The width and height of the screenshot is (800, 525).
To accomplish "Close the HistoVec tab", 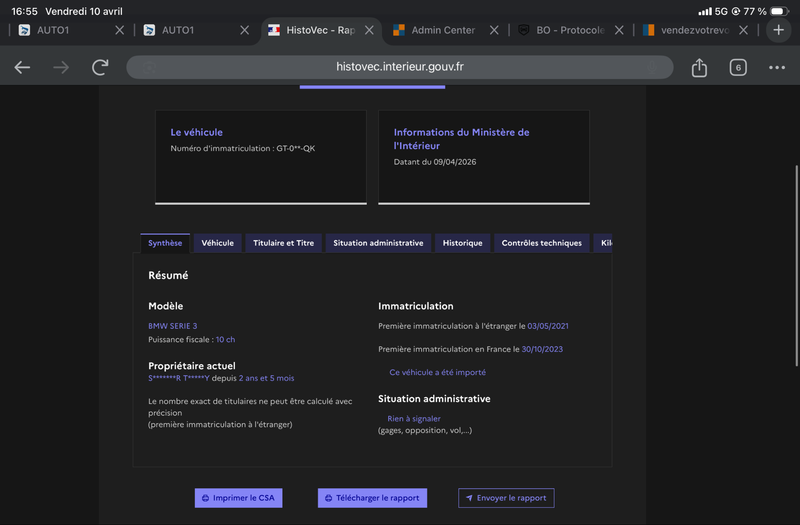I will click(x=369, y=30).
